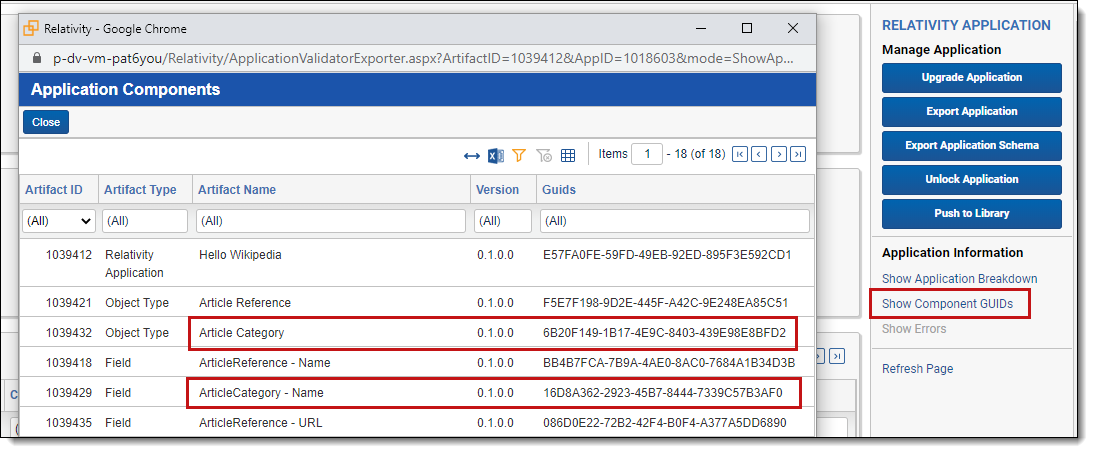Click the Export Application button
The width and height of the screenshot is (1093, 453).
point(972,112)
